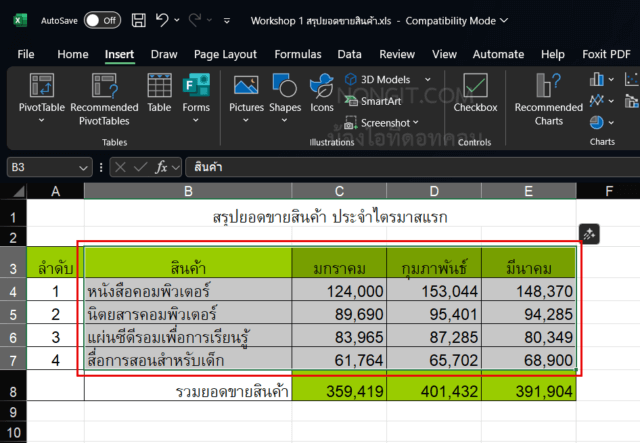Click the formula bar containing สินค้า

(412, 167)
